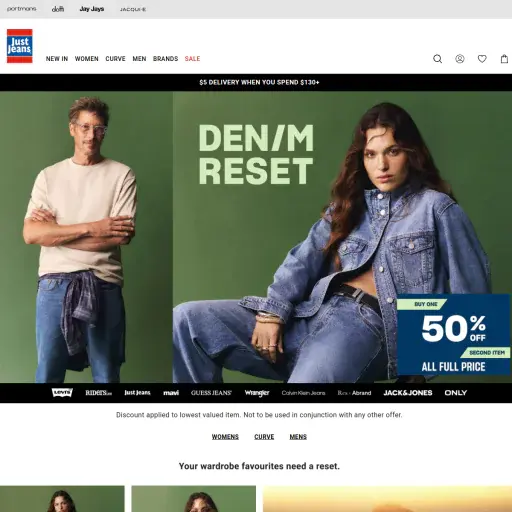
Task: Open the search magnifier icon
Action: 437,59
